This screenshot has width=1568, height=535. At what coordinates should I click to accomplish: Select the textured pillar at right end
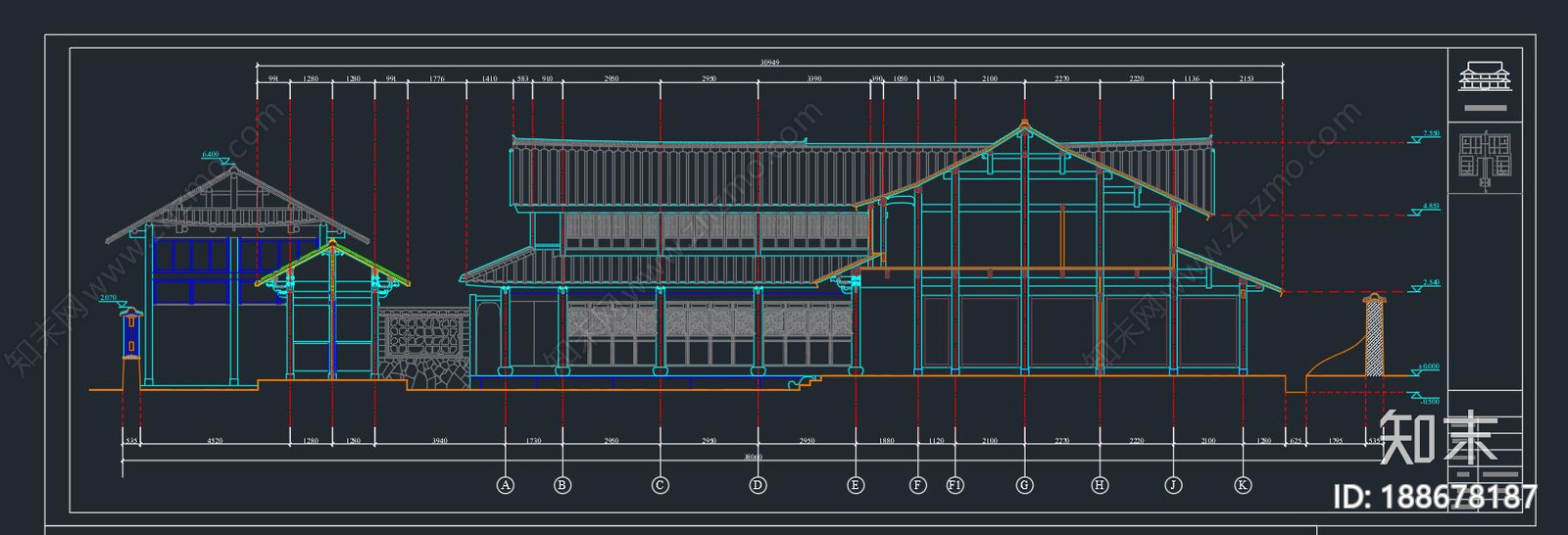(1375, 334)
